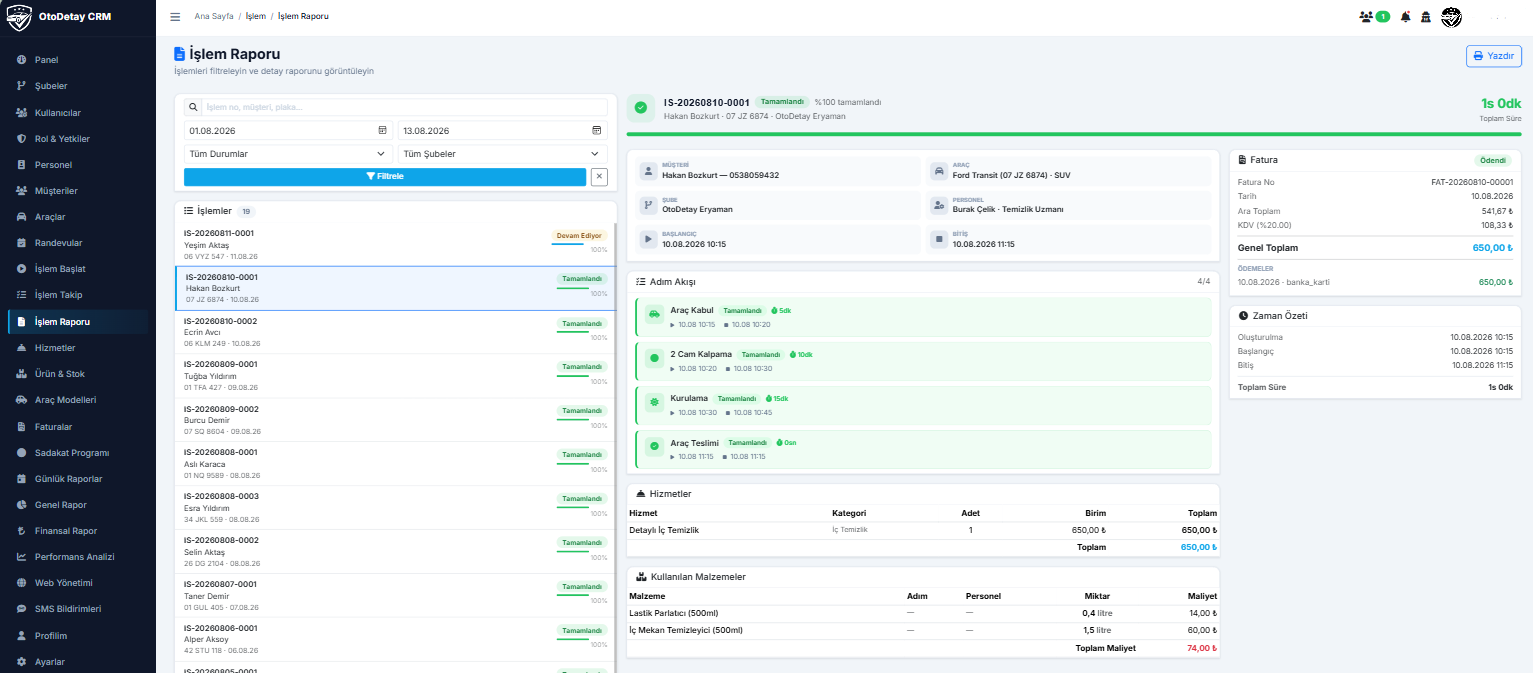Open İşlem Takip from the sidebar
Screen dimensions: 1533x673
pos(78,295)
